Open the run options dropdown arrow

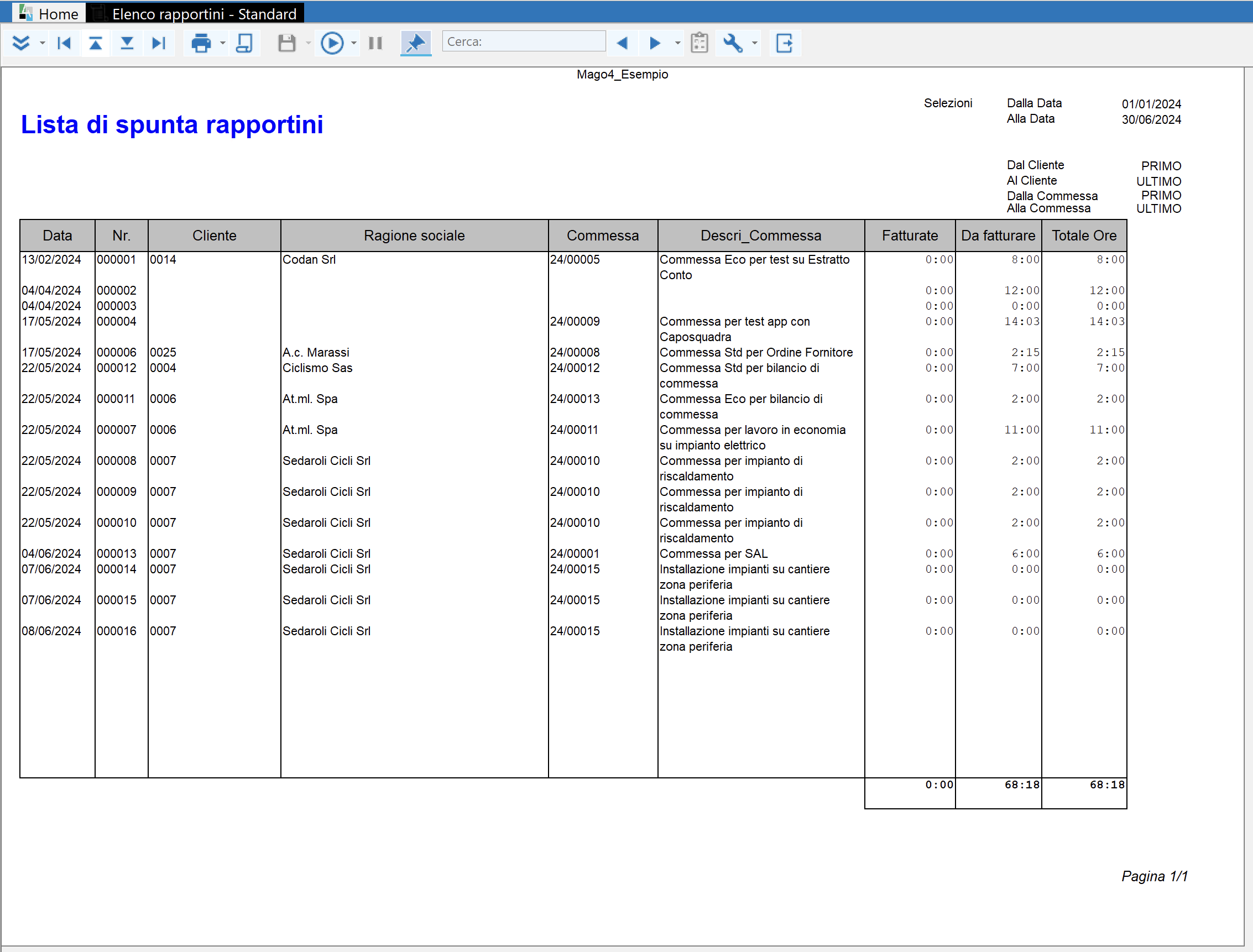pyautogui.click(x=354, y=43)
